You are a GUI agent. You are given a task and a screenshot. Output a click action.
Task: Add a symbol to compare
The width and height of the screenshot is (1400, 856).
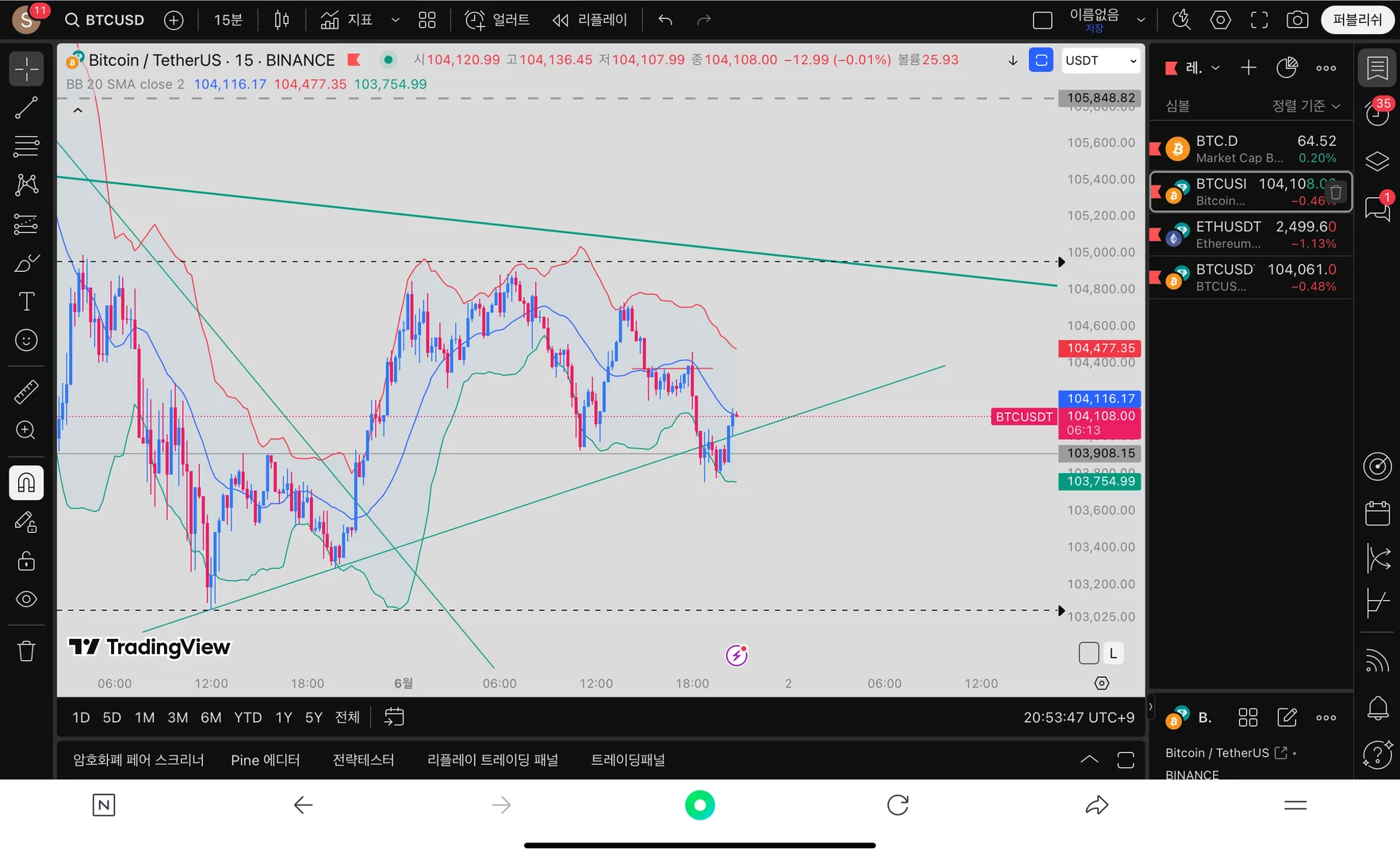[174, 20]
